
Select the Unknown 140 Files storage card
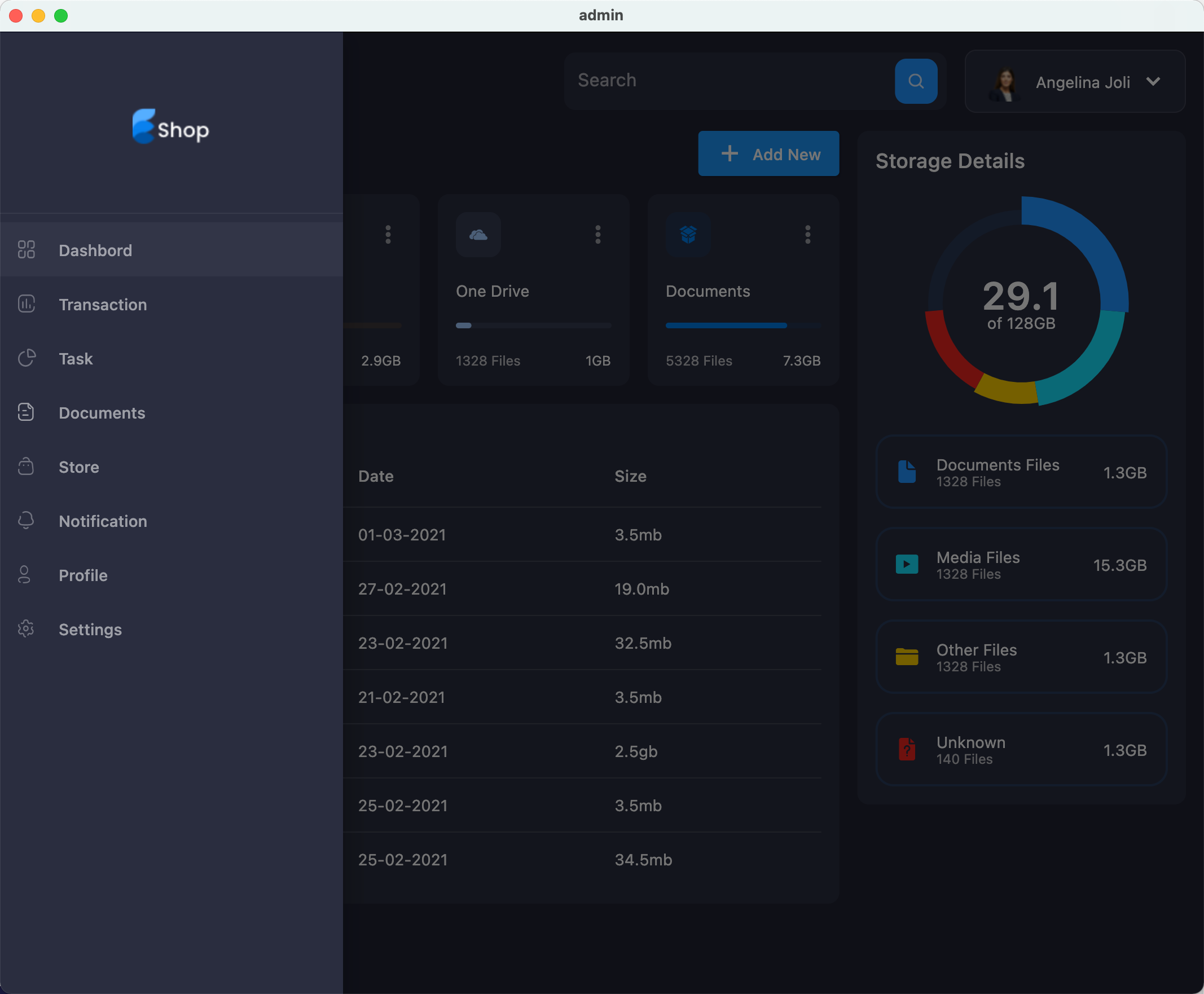(x=1021, y=749)
